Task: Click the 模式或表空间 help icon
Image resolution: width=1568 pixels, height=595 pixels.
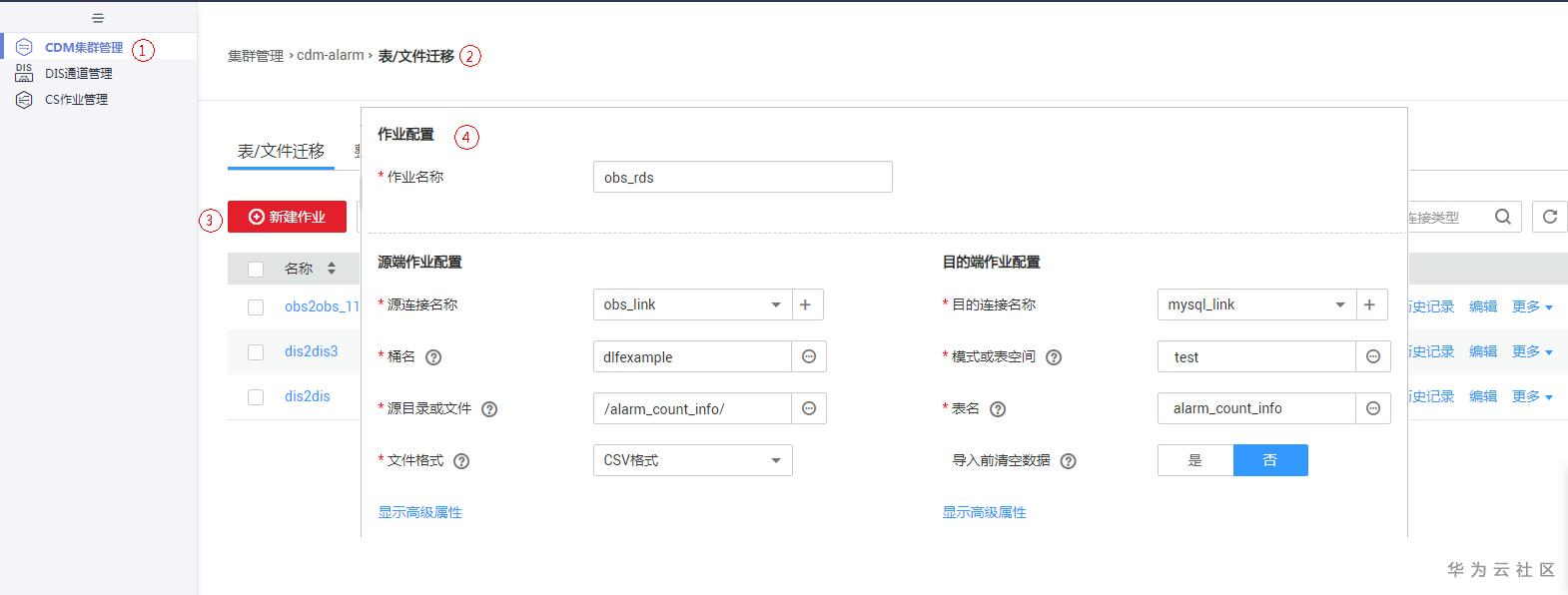Action: coord(1054,357)
